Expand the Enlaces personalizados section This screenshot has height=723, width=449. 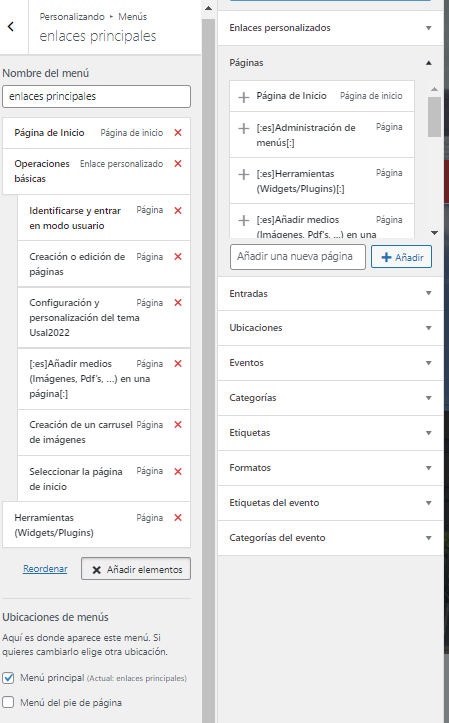tap(330, 28)
